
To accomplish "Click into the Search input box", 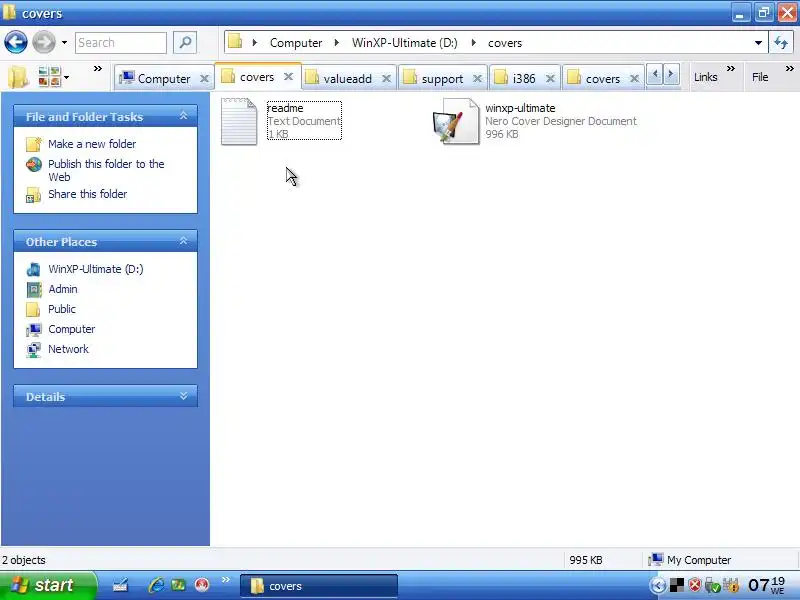I will coord(121,43).
